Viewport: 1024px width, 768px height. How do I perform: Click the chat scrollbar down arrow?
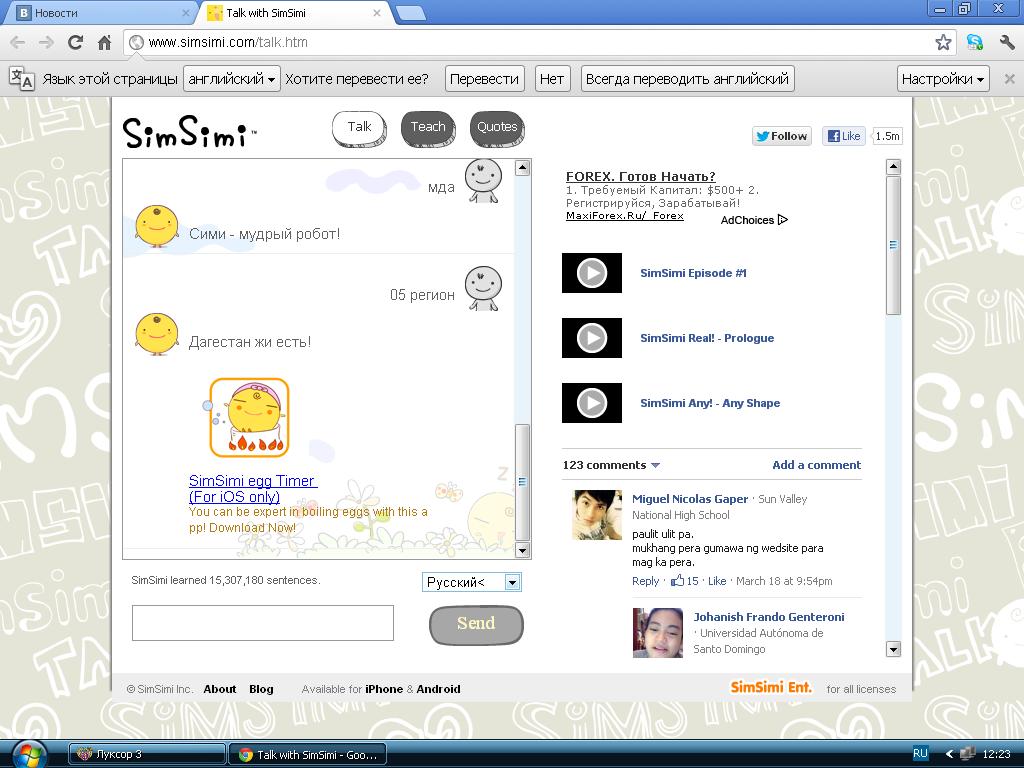coord(522,551)
